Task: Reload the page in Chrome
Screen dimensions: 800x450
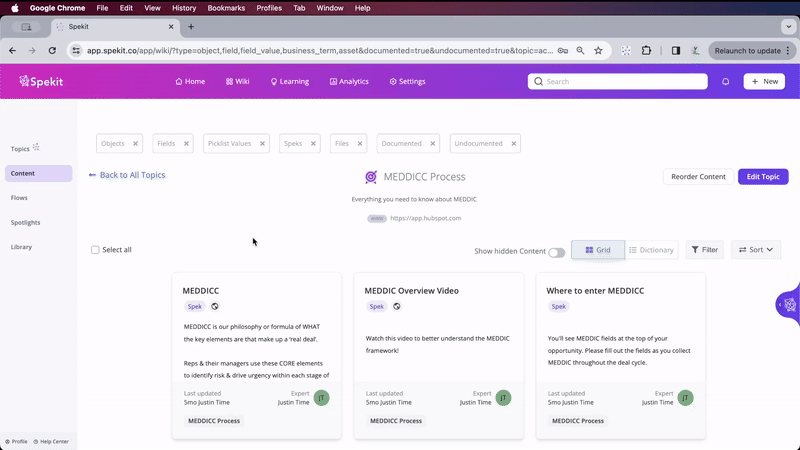Action: coord(52,51)
